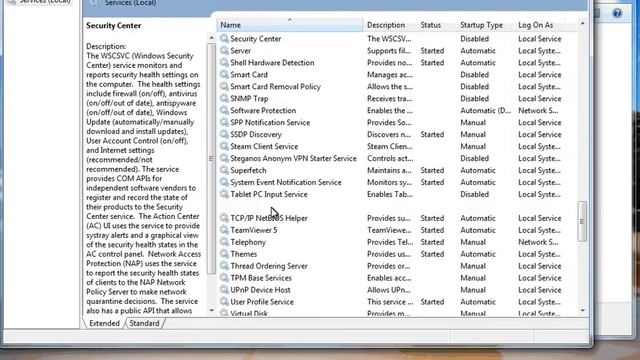Click the description pane scrollbar up arrow

click(x=211, y=38)
